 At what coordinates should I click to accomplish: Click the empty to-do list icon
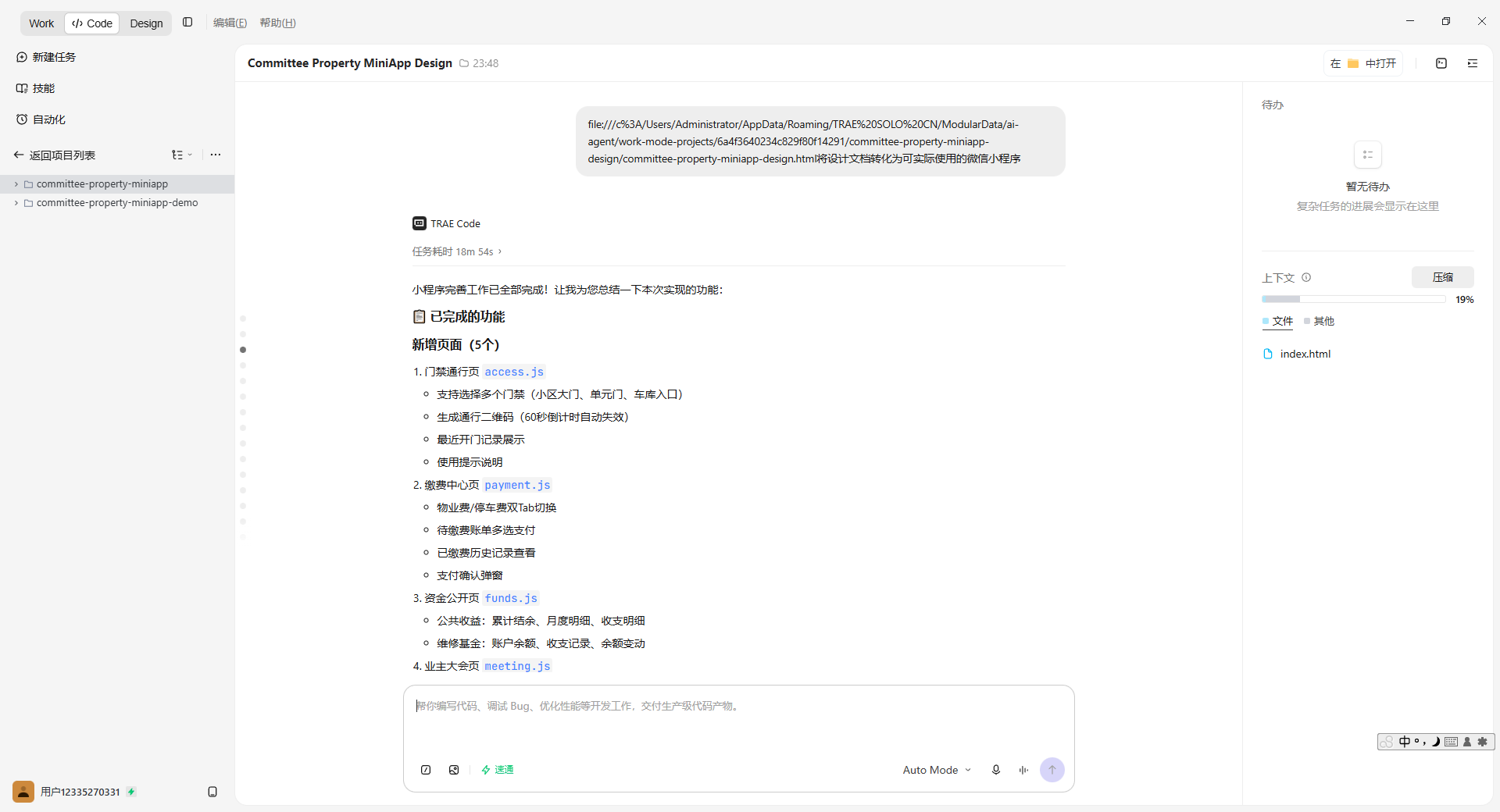pyautogui.click(x=1368, y=155)
